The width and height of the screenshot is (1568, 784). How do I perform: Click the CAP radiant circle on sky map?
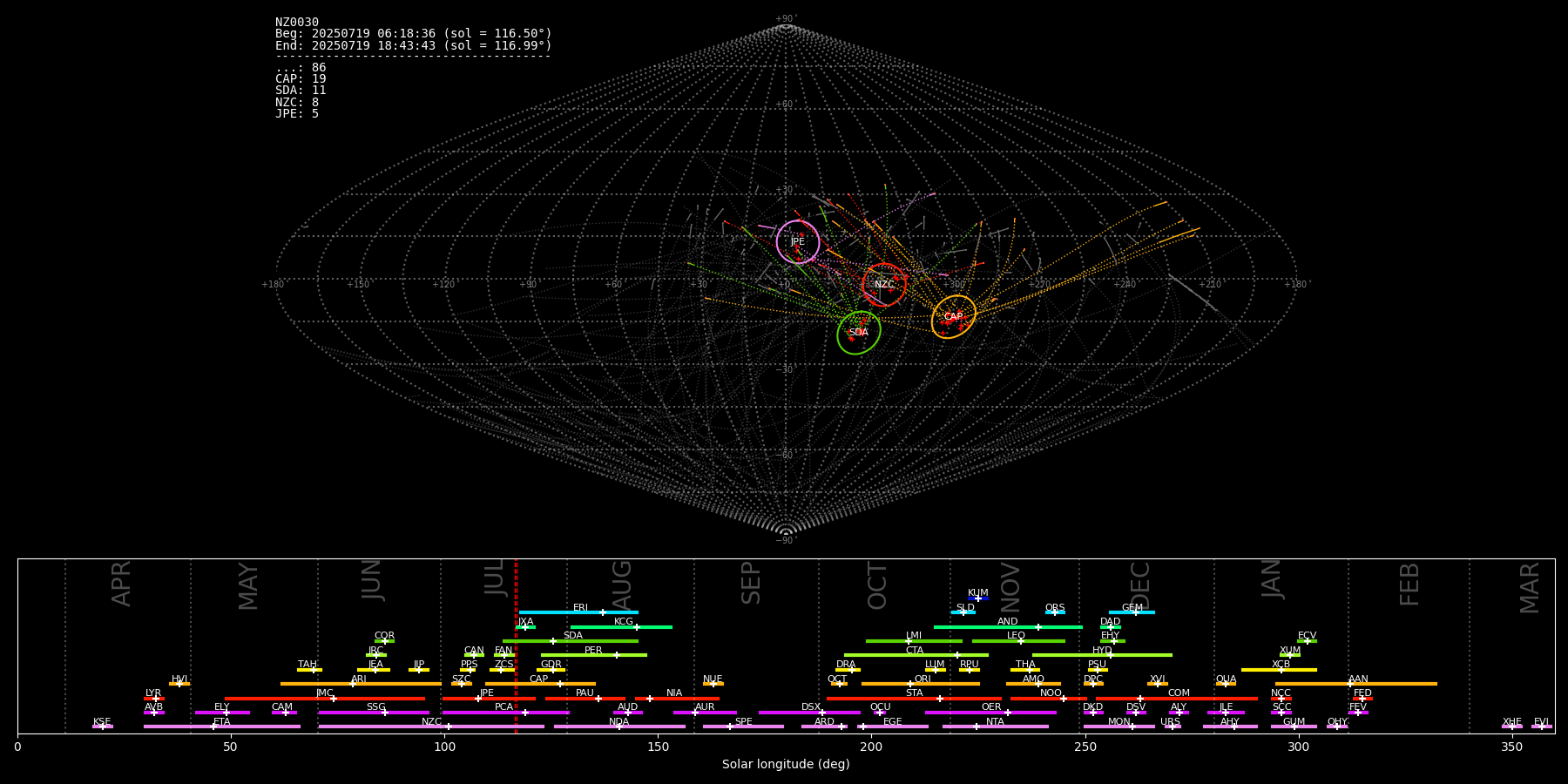coord(954,317)
